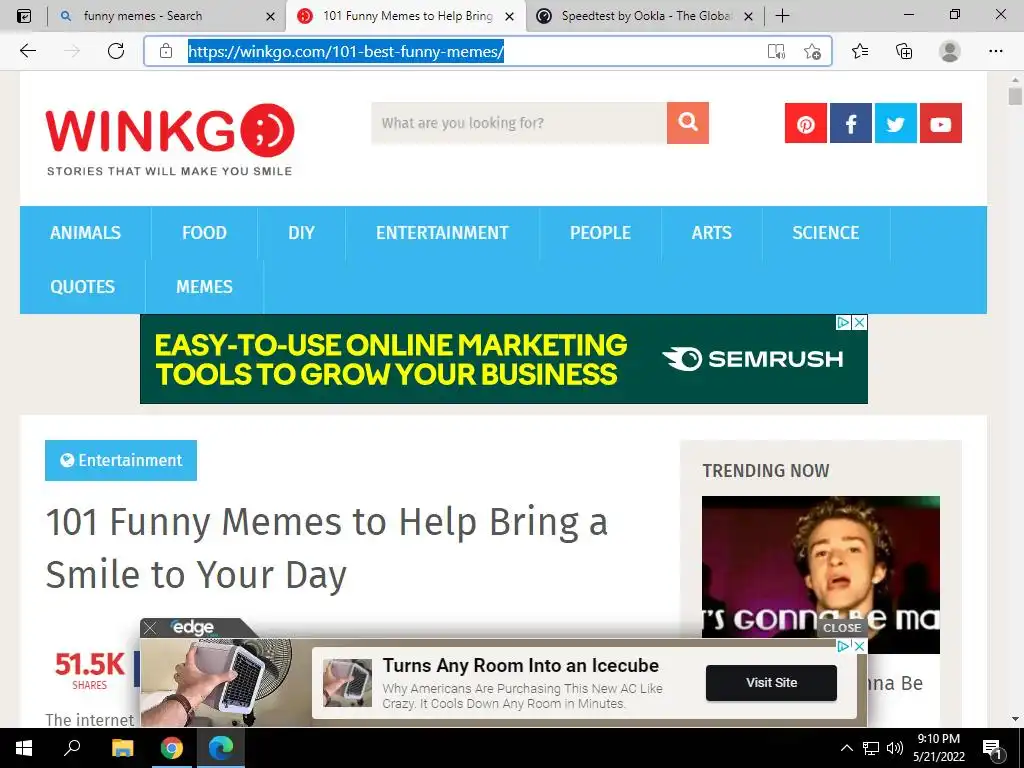1024x768 pixels.
Task: Click the page vertical scrollbar thumb
Action: click(x=1015, y=96)
